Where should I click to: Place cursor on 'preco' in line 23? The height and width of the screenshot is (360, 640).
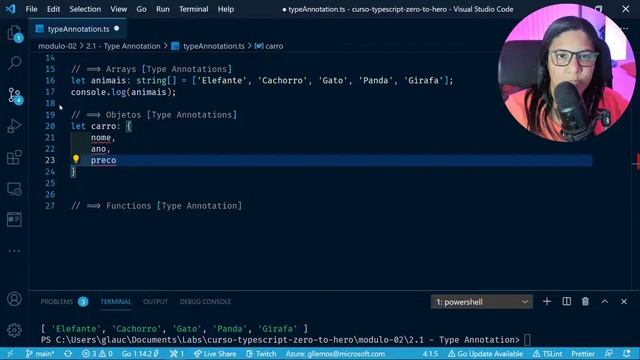pos(103,160)
